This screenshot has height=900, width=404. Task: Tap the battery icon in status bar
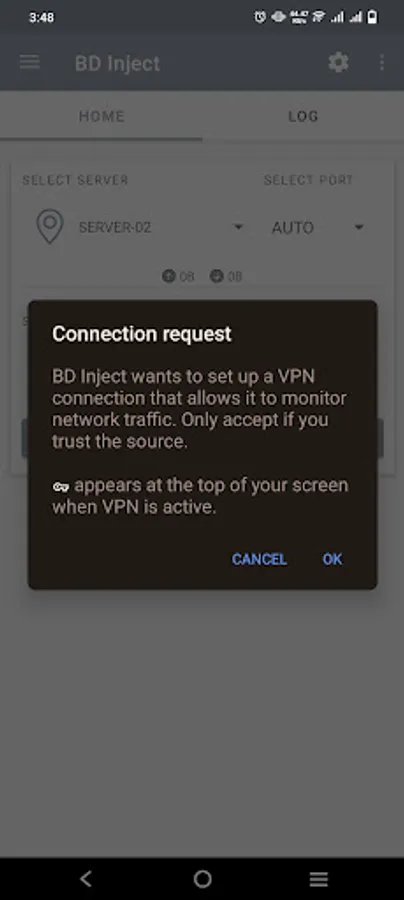click(372, 17)
